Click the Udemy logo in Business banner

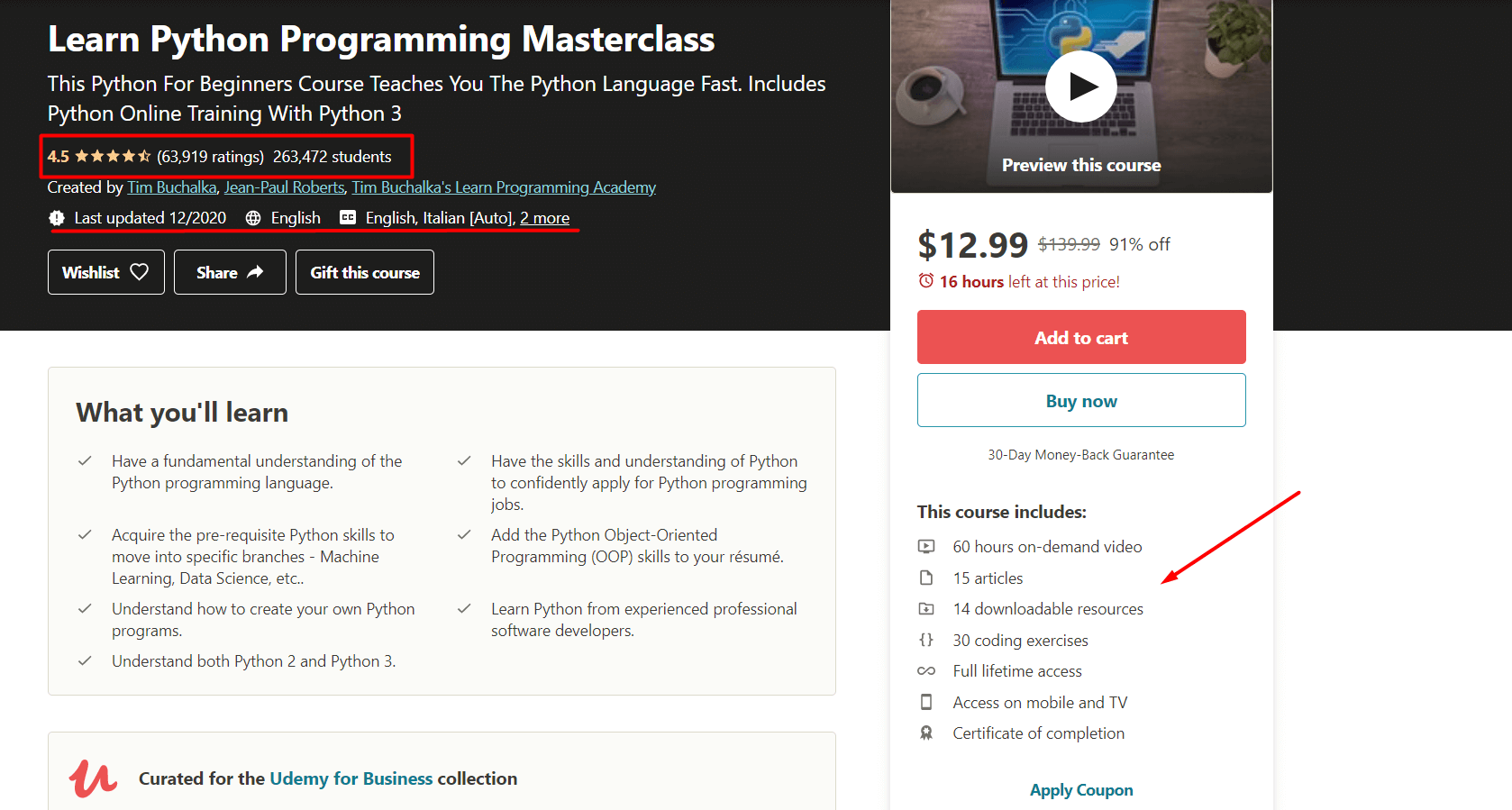pos(93,778)
